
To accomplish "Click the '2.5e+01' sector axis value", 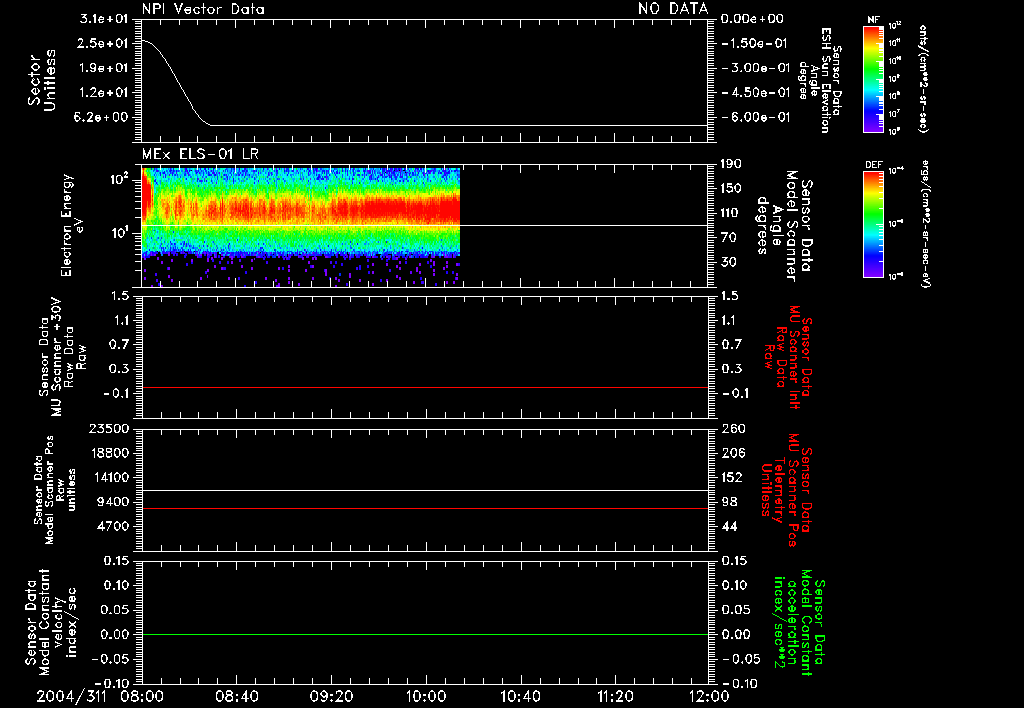I will 103,43.
